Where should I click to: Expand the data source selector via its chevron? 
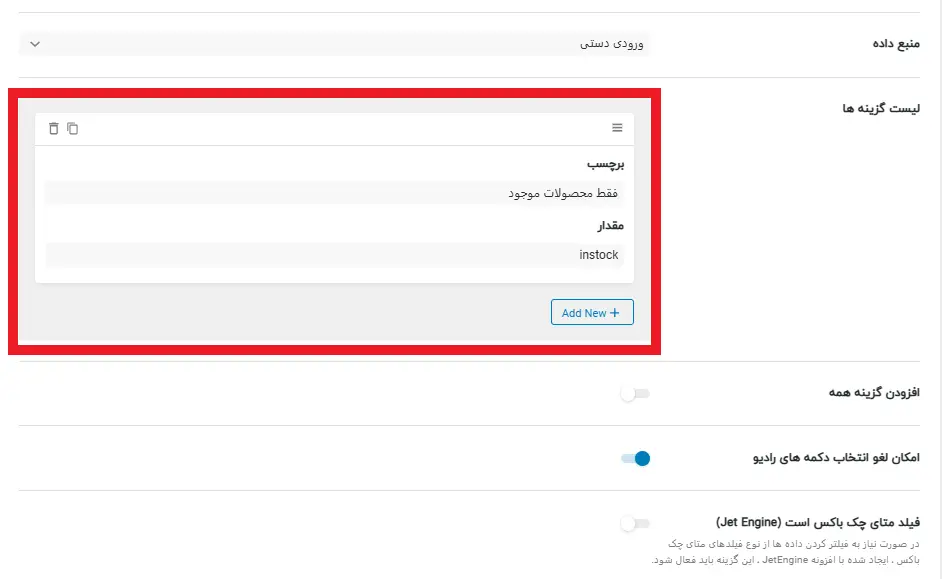pos(35,43)
